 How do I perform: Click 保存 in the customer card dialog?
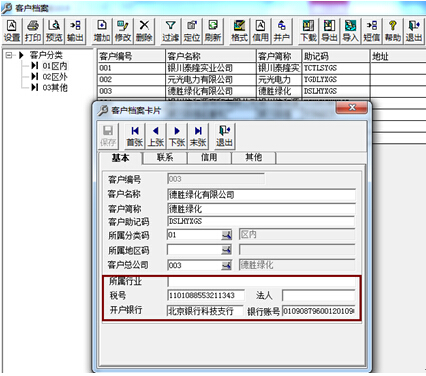click(x=108, y=136)
